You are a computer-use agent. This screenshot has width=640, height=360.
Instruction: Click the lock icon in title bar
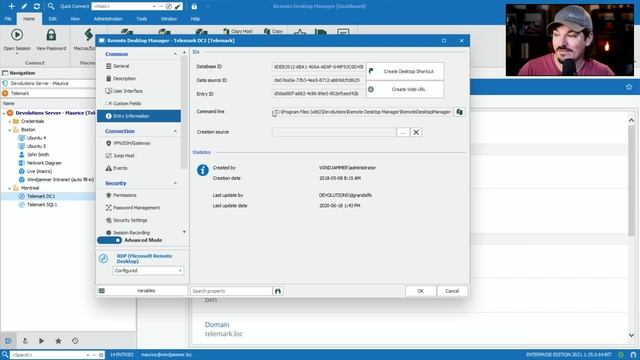tap(194, 6)
